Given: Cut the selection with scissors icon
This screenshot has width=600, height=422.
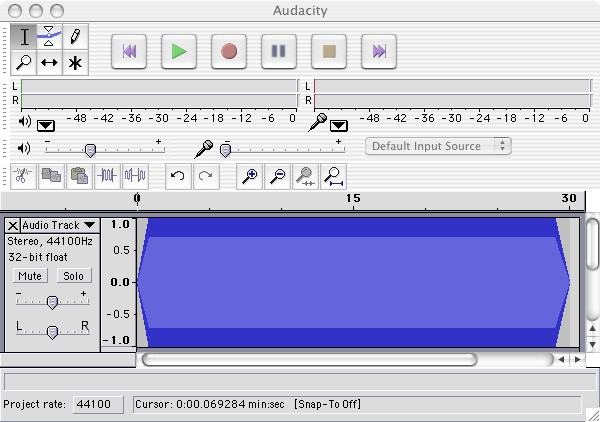Looking at the screenshot, I should pyautogui.click(x=23, y=176).
